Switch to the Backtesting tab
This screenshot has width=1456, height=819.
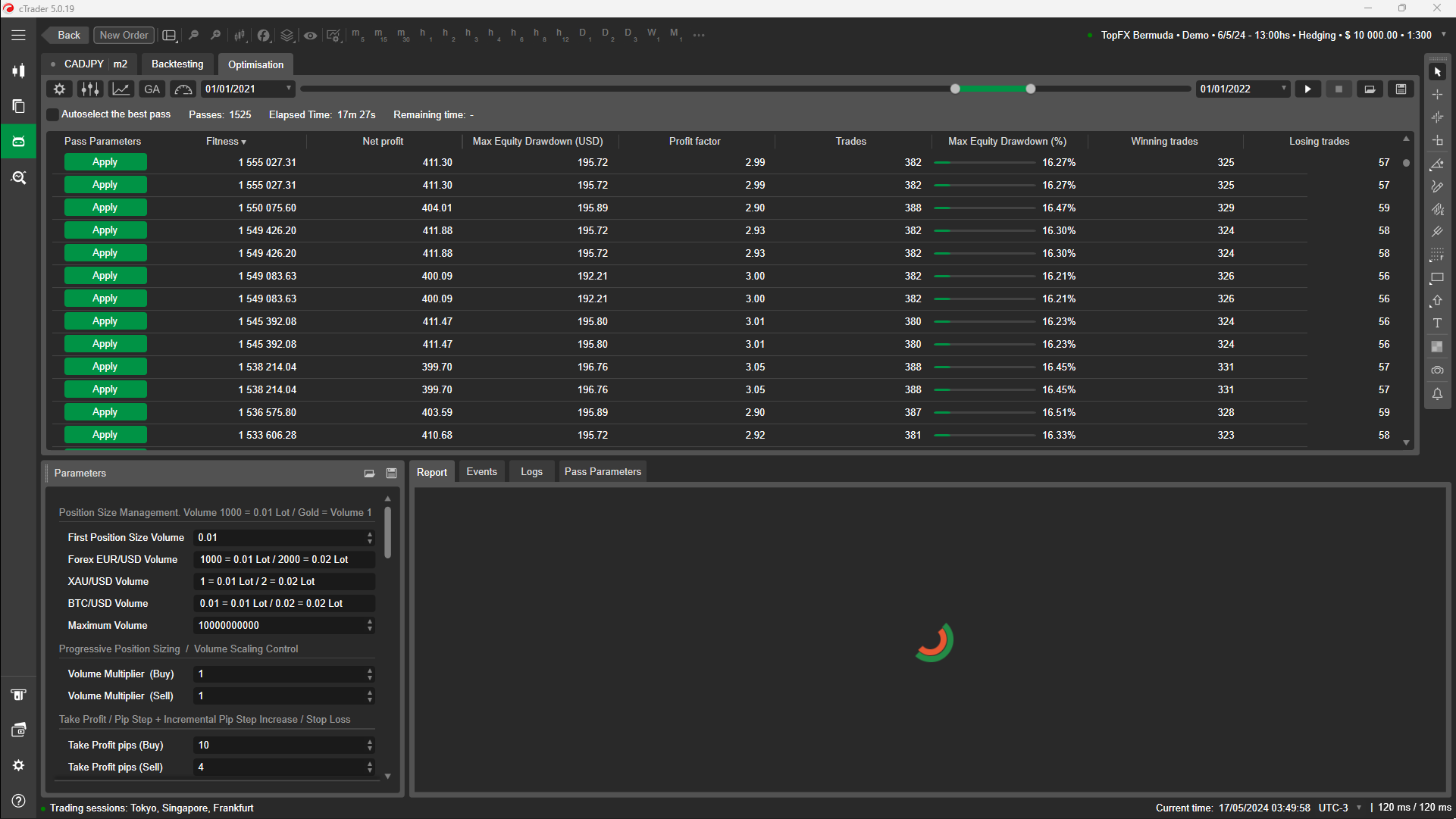click(x=177, y=64)
